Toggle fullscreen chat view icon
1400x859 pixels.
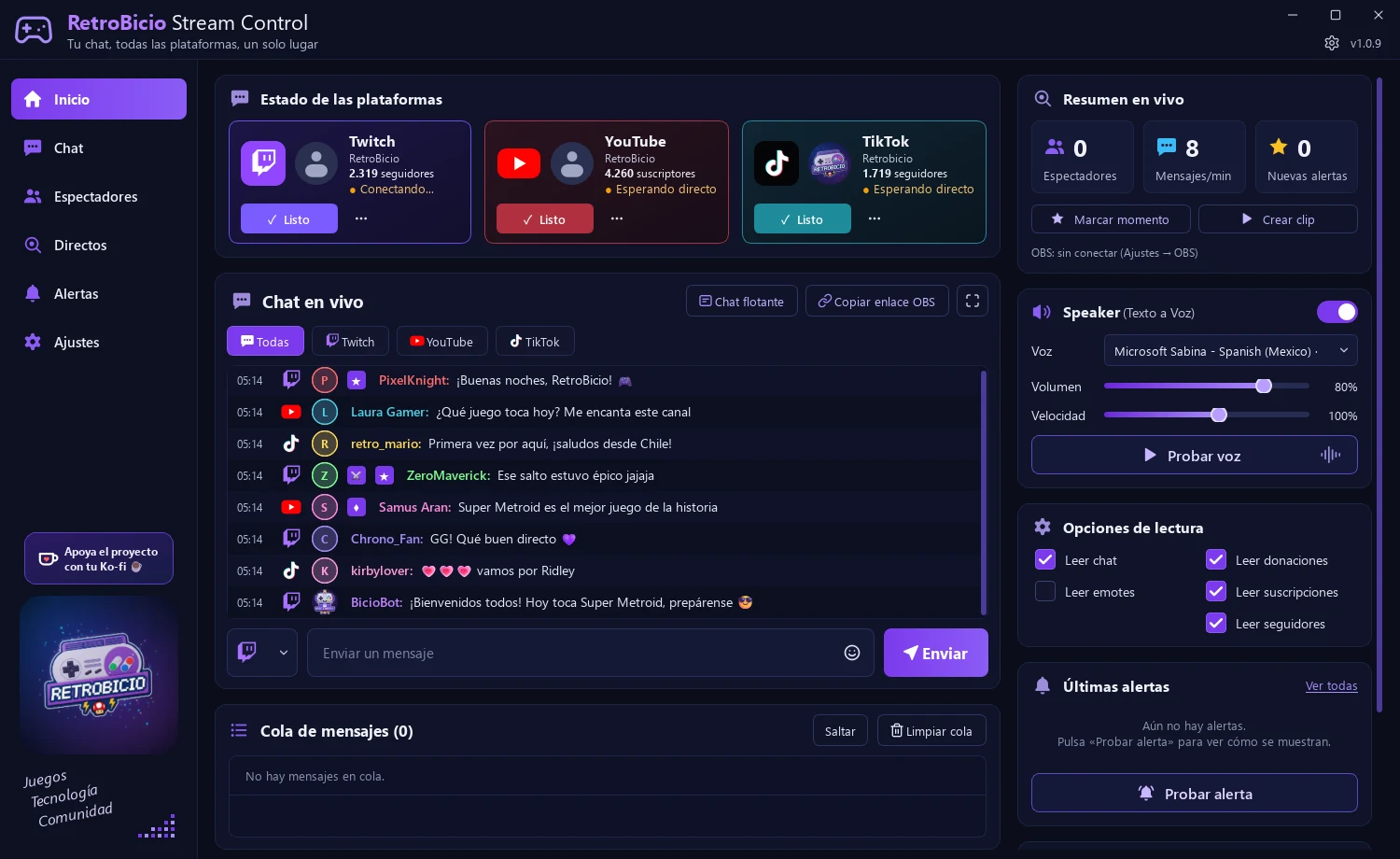coord(973,301)
